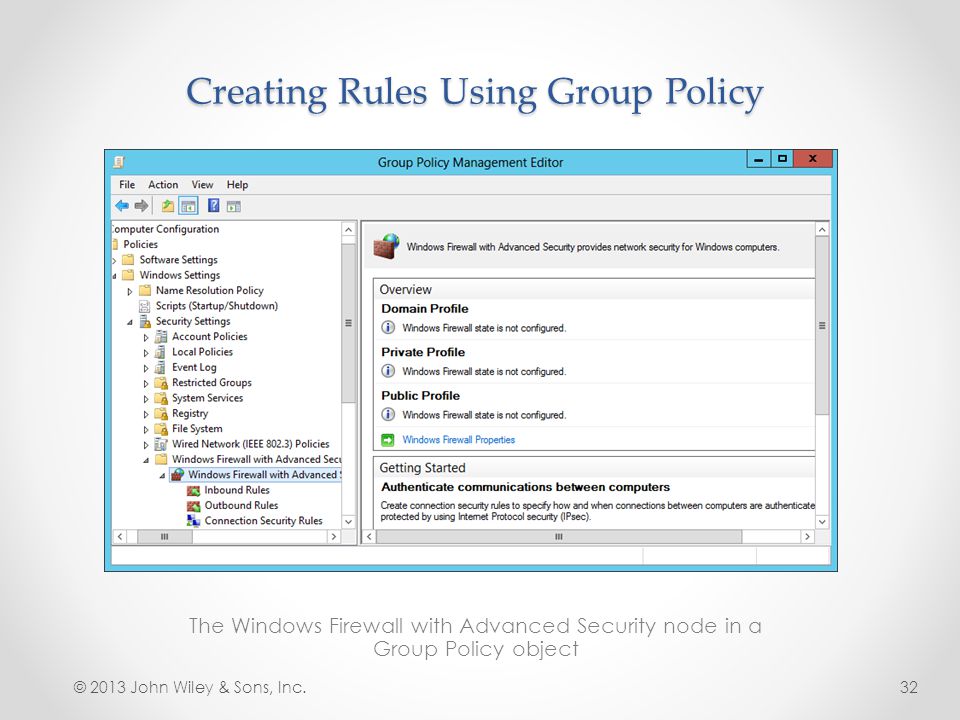Click the console tree's vertical scroll up arrow
This screenshot has height=720, width=960.
click(x=348, y=230)
